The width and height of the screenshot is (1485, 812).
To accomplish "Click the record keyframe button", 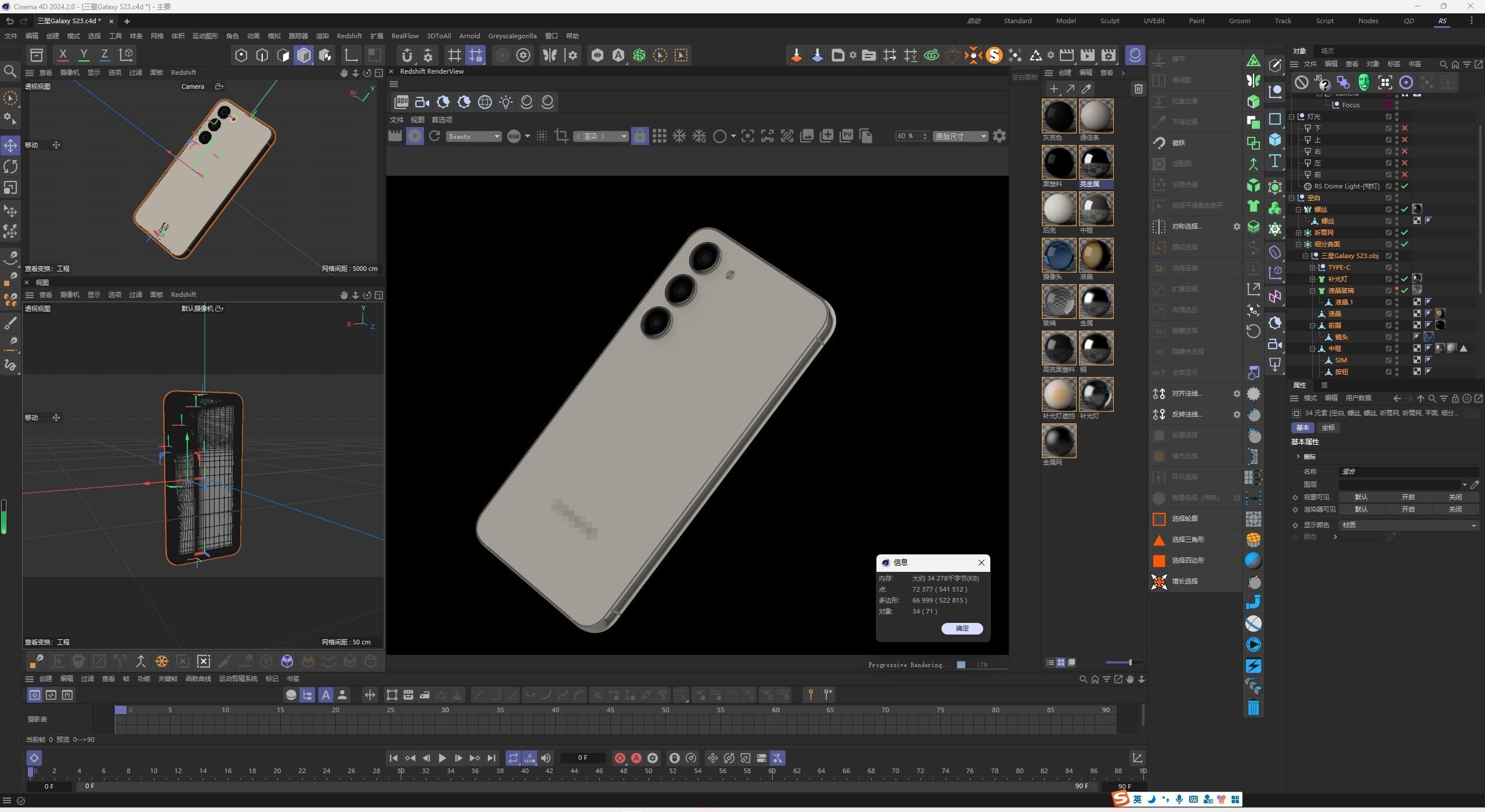I will tap(620, 758).
